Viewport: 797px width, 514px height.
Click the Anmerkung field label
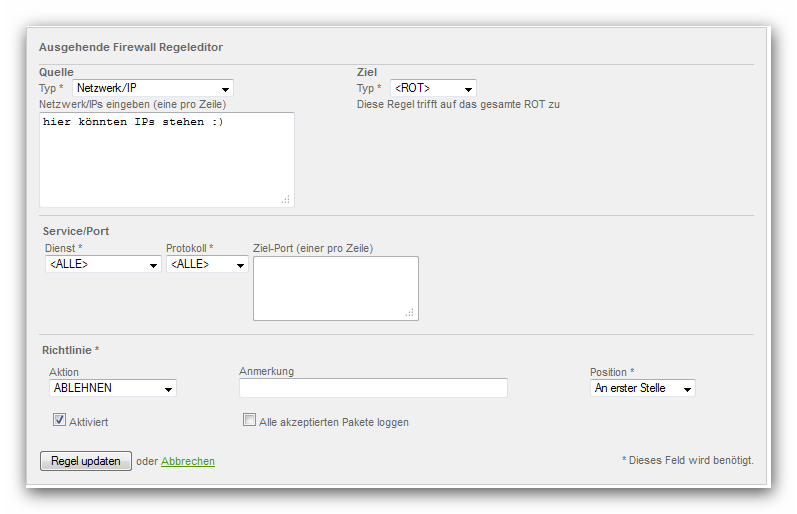[x=266, y=371]
